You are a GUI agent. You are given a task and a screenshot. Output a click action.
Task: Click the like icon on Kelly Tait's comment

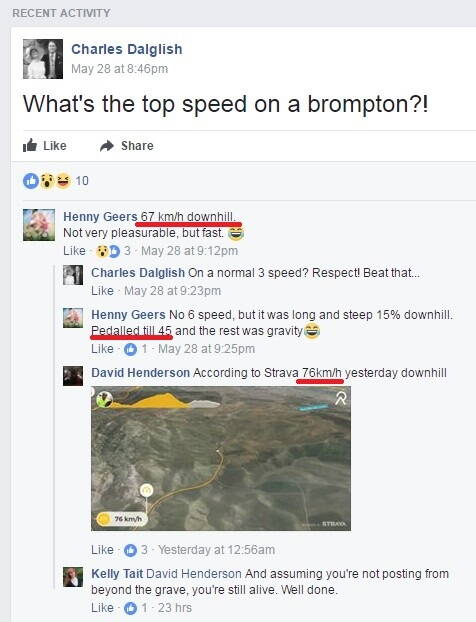click(130, 608)
